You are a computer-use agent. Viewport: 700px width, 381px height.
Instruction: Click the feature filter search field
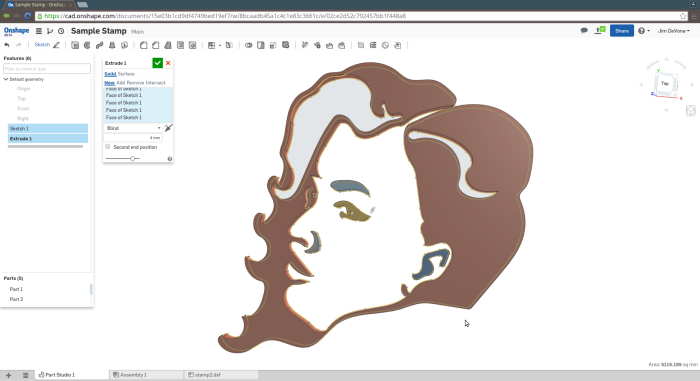[47, 69]
